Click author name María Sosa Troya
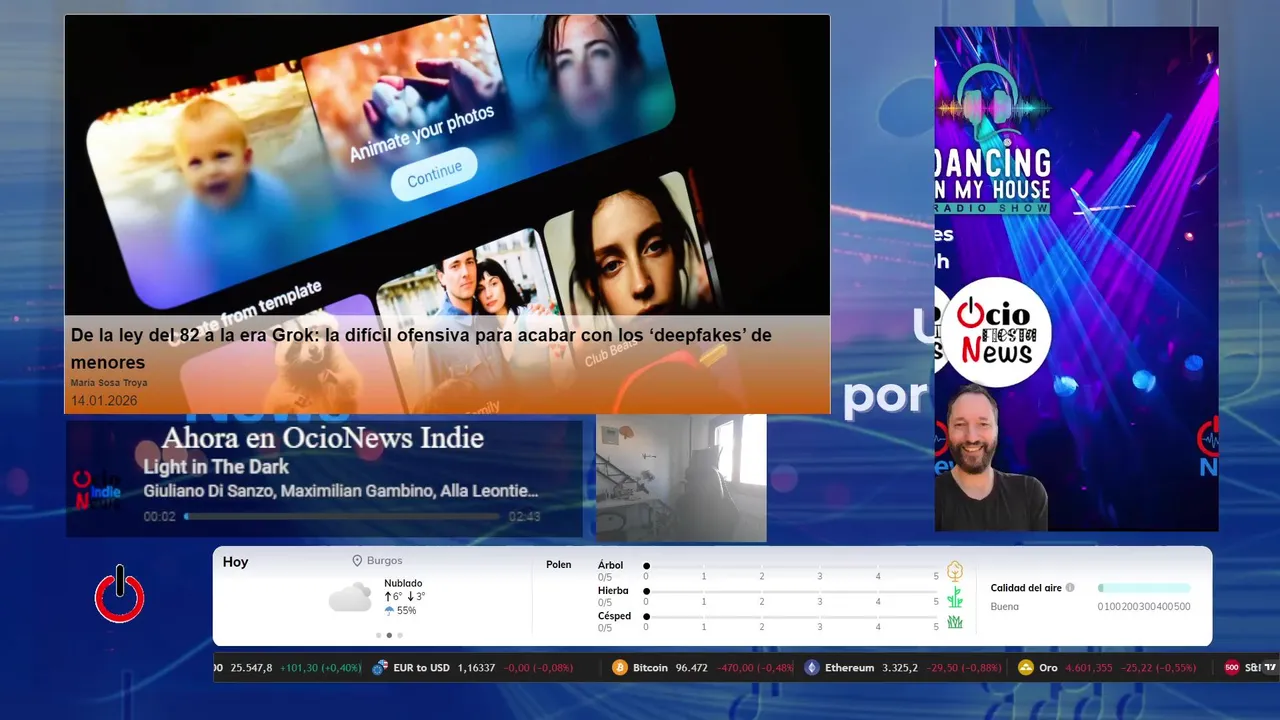1280x720 pixels. [x=109, y=383]
